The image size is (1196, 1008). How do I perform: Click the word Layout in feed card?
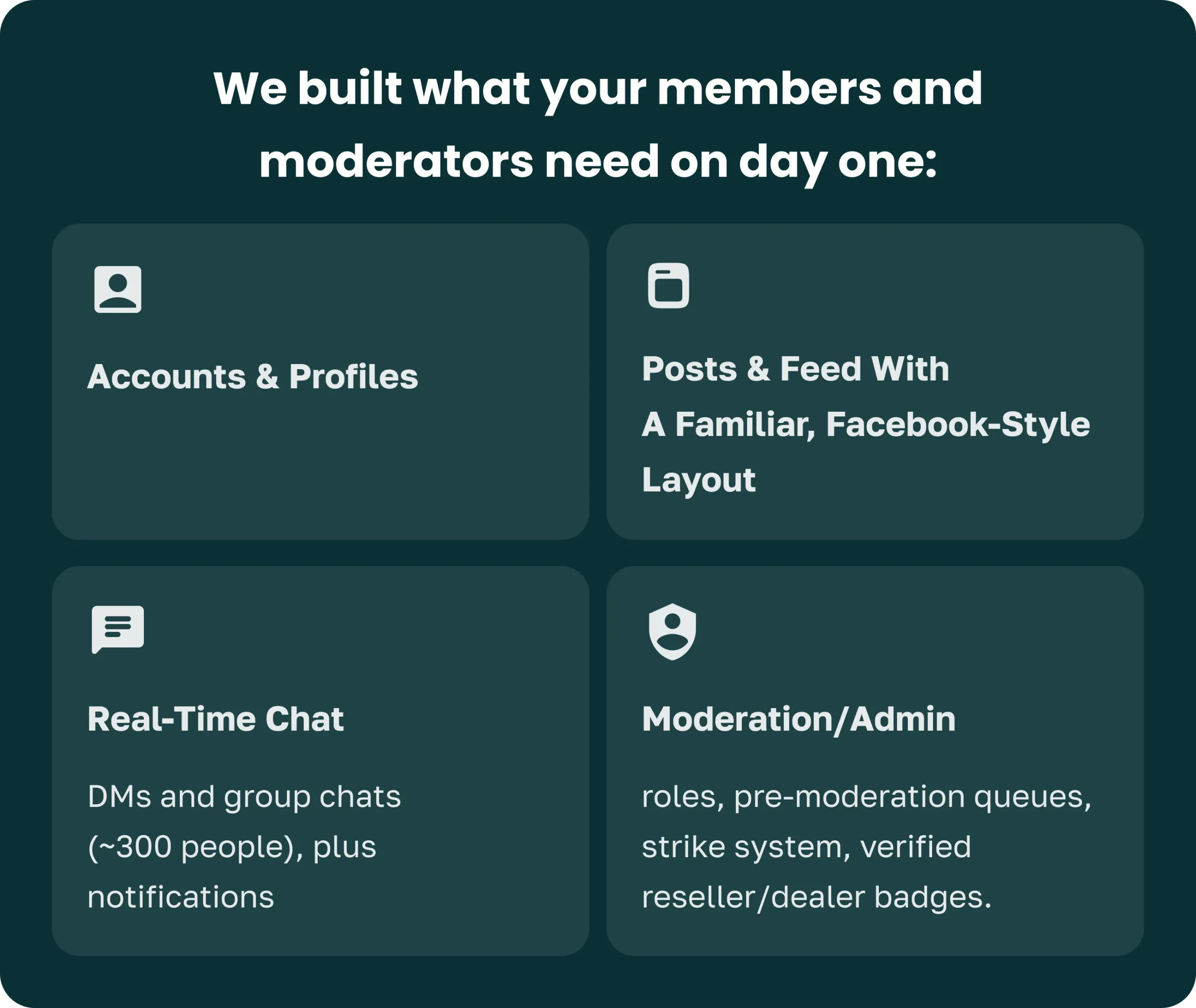pyautogui.click(x=698, y=480)
